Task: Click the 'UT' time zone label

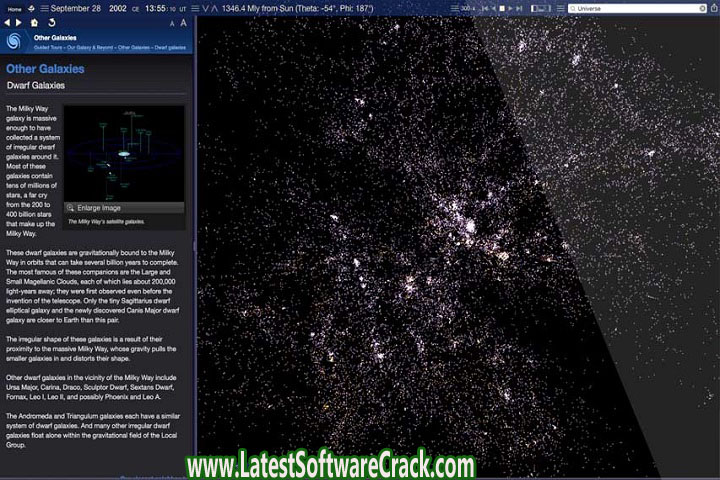Action: pos(183,9)
